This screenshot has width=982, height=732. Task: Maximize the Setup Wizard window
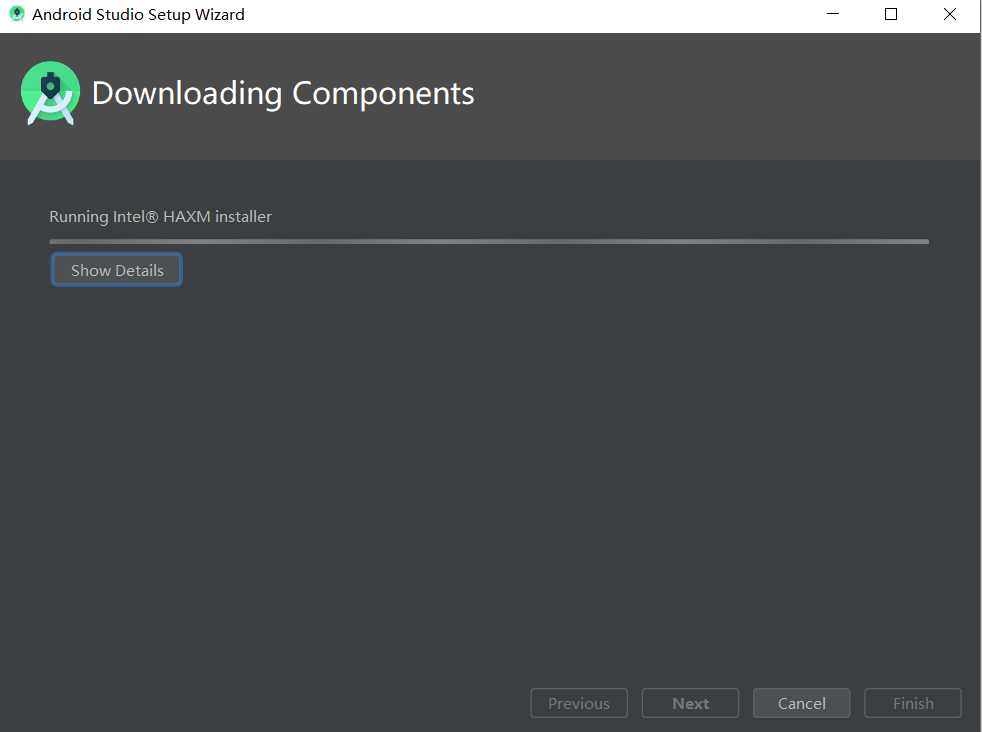click(x=891, y=14)
